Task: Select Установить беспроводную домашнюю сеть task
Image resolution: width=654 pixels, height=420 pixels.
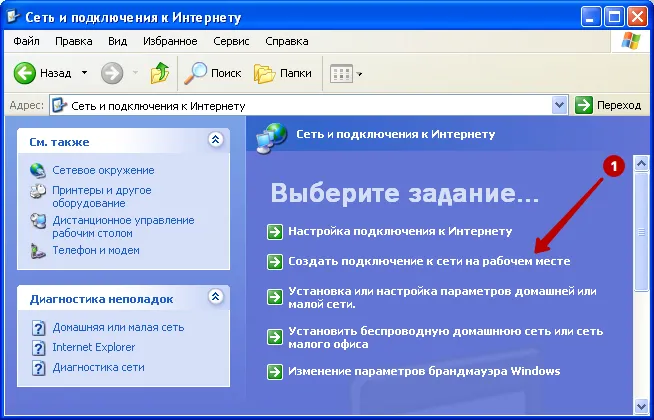Action: [x=445, y=337]
